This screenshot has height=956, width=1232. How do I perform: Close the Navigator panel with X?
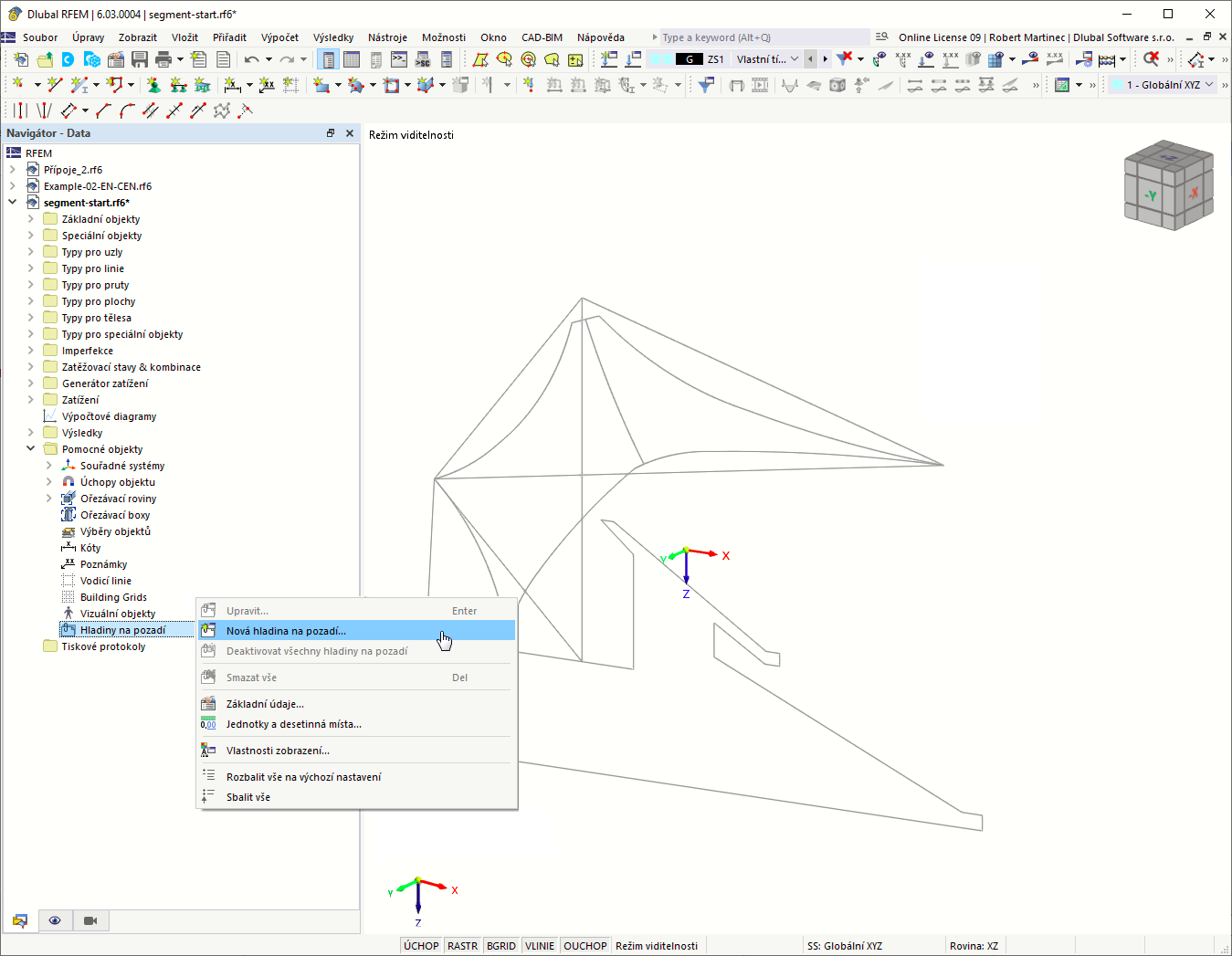pyautogui.click(x=350, y=133)
